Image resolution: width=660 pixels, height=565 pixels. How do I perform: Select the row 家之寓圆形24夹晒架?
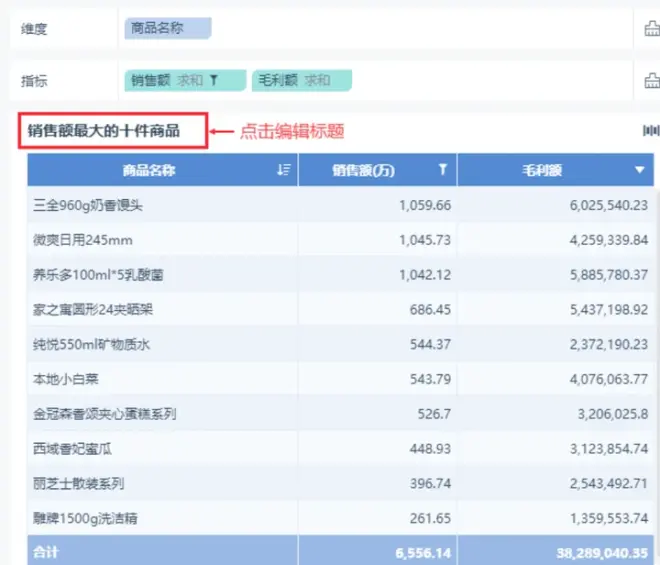click(x=341, y=309)
